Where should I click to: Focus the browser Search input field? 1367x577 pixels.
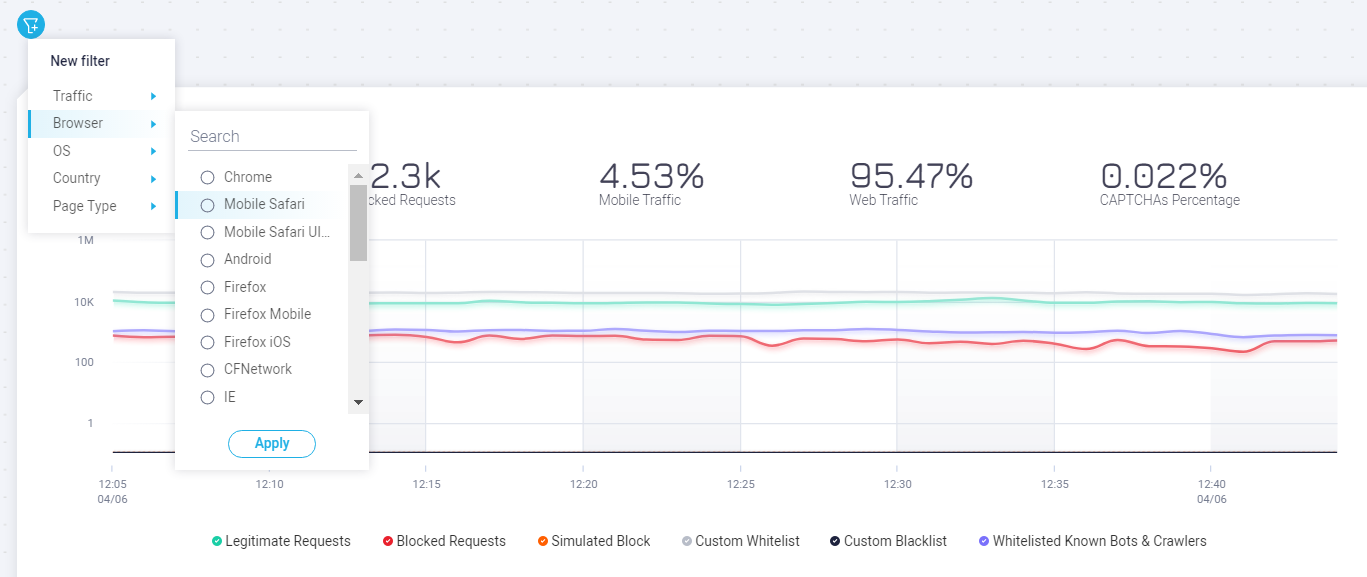(x=272, y=136)
